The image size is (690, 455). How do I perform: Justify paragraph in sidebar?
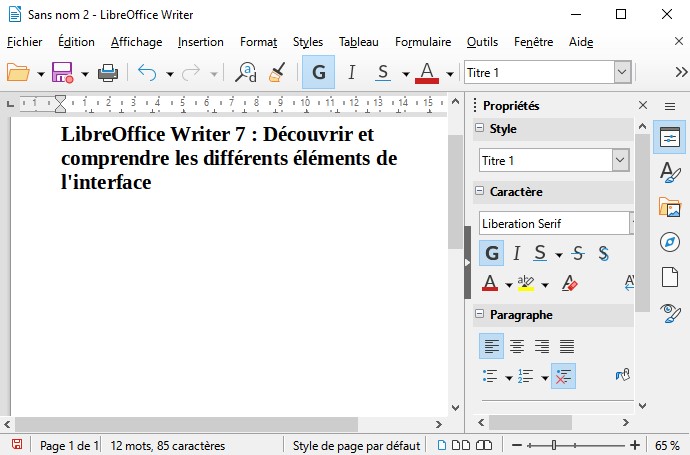point(567,346)
